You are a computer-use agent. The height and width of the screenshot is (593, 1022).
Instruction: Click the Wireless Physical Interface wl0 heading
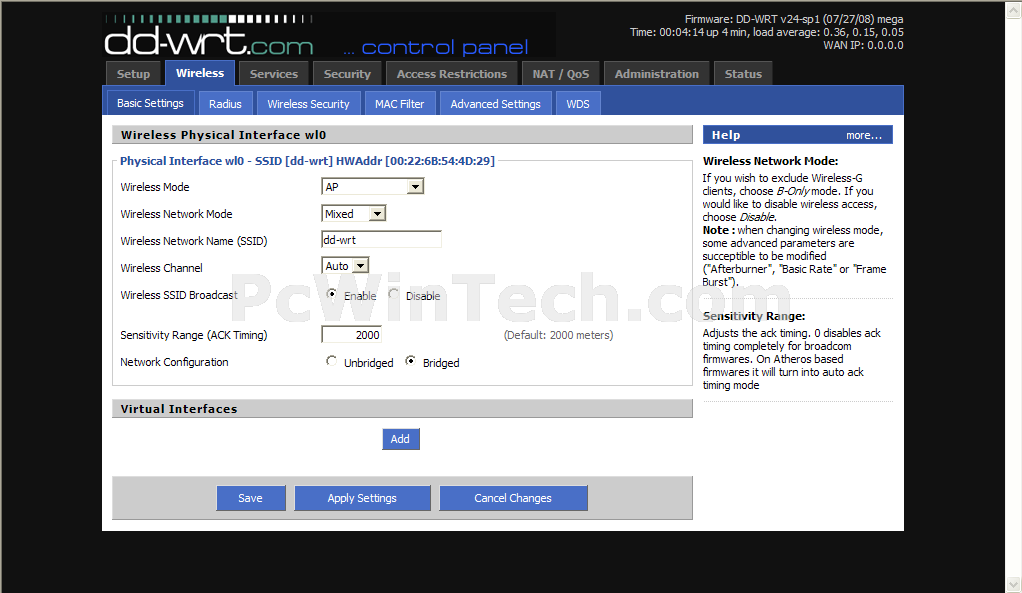(223, 135)
